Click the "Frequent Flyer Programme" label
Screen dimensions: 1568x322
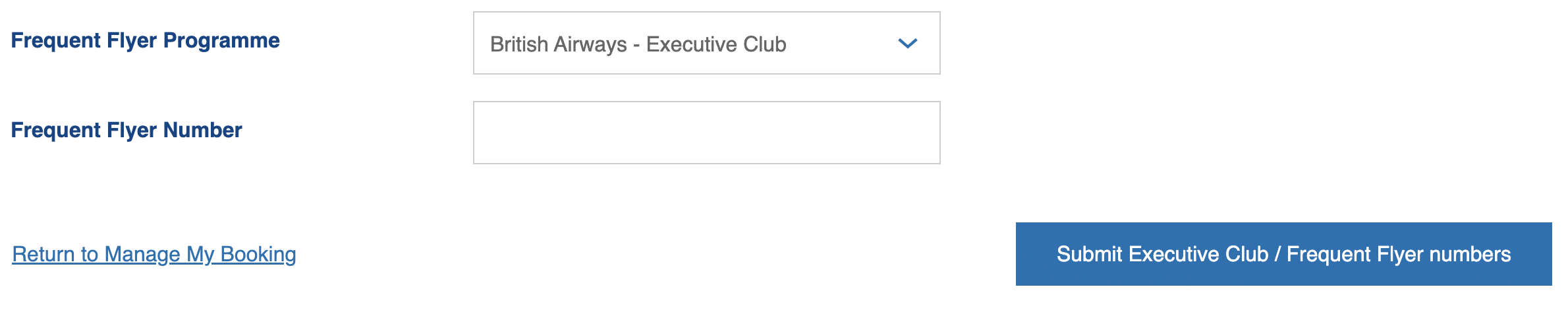pyautogui.click(x=146, y=40)
